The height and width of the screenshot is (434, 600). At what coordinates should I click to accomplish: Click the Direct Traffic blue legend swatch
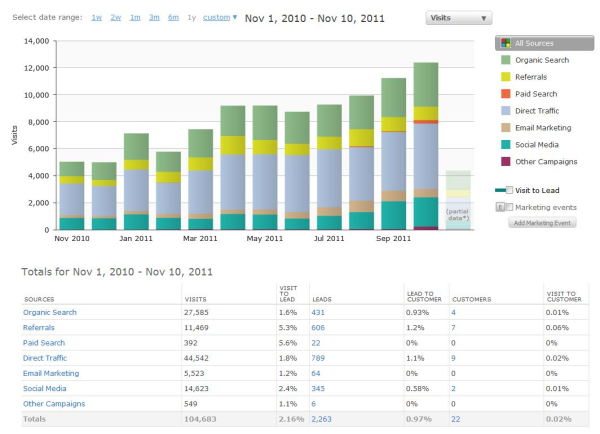[x=504, y=110]
